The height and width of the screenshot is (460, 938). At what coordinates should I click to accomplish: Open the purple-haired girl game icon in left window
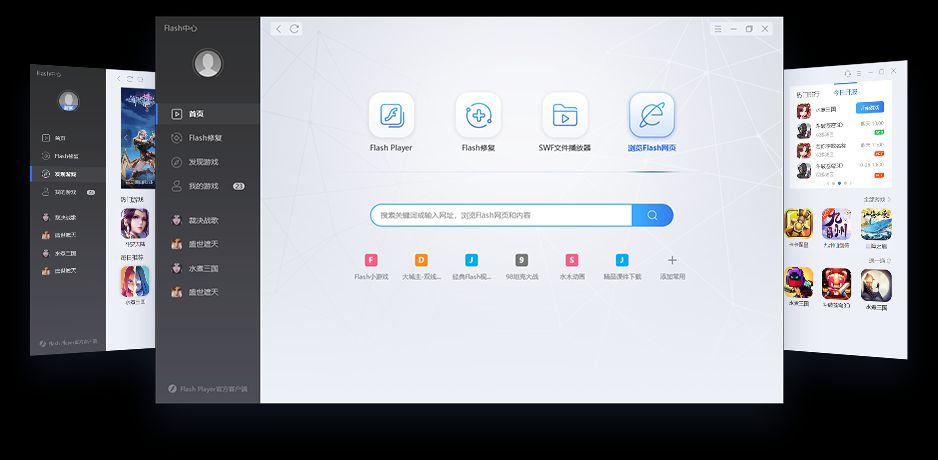[x=135, y=223]
